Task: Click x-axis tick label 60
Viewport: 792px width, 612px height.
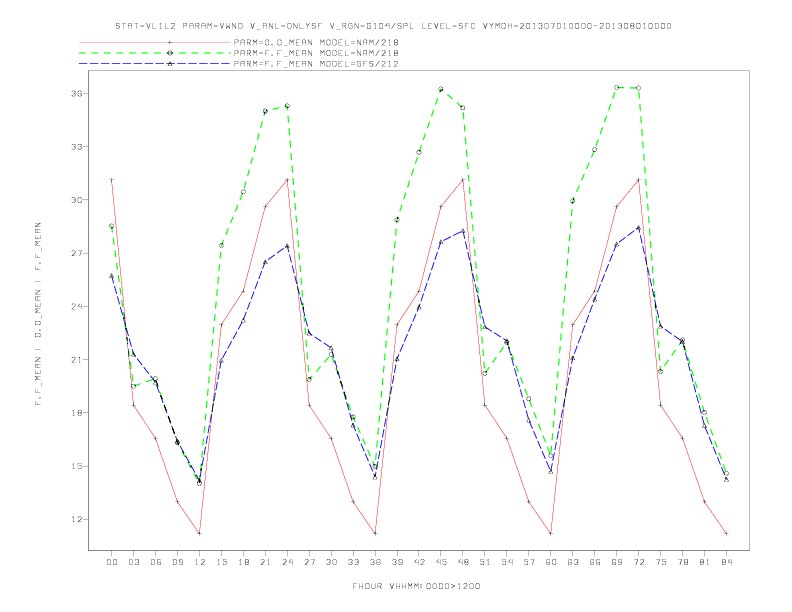Action: tap(551, 562)
